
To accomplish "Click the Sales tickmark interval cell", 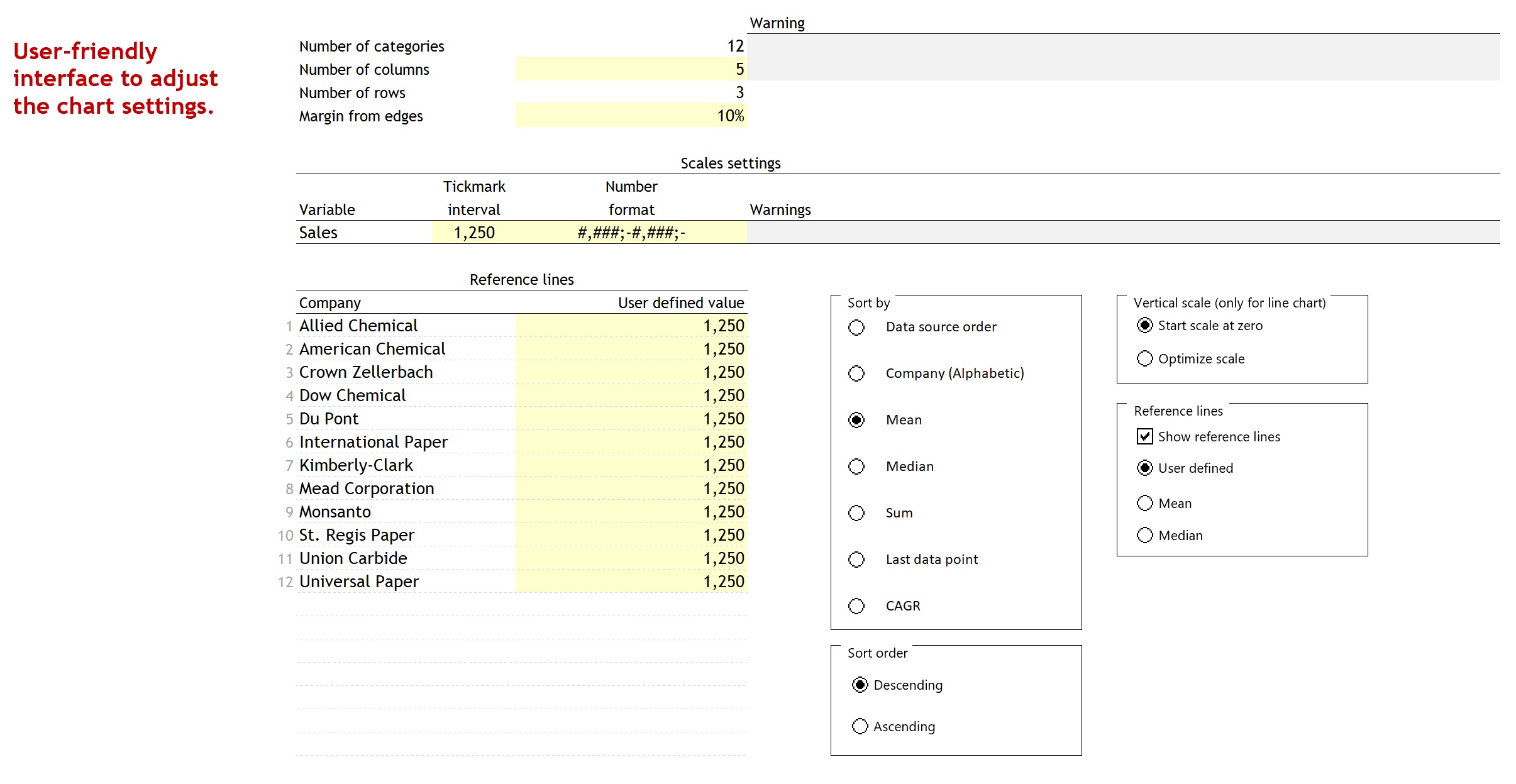I will coord(474,233).
